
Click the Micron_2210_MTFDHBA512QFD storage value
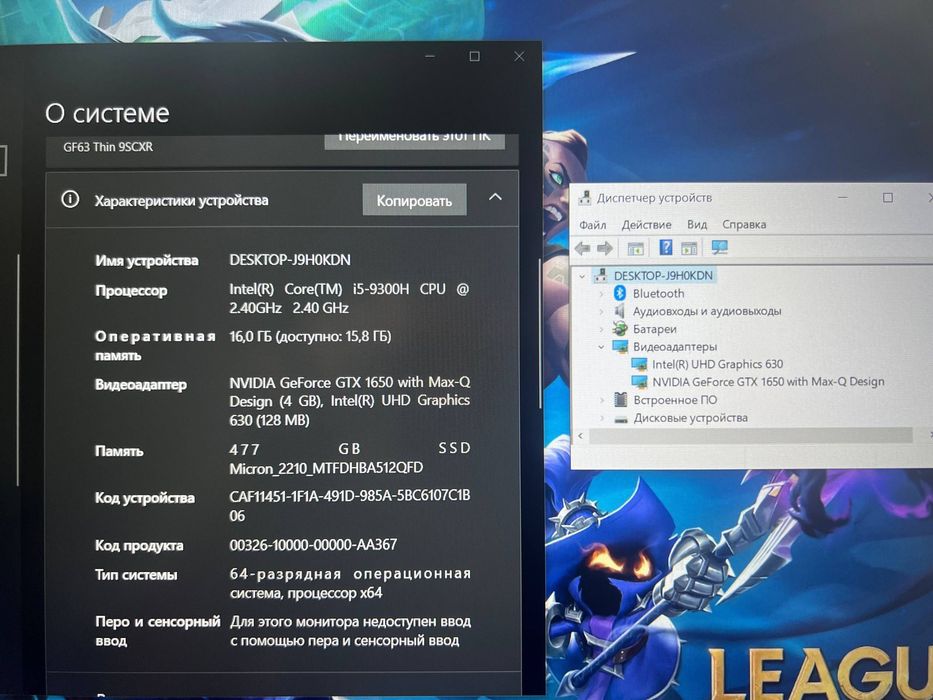point(326,468)
